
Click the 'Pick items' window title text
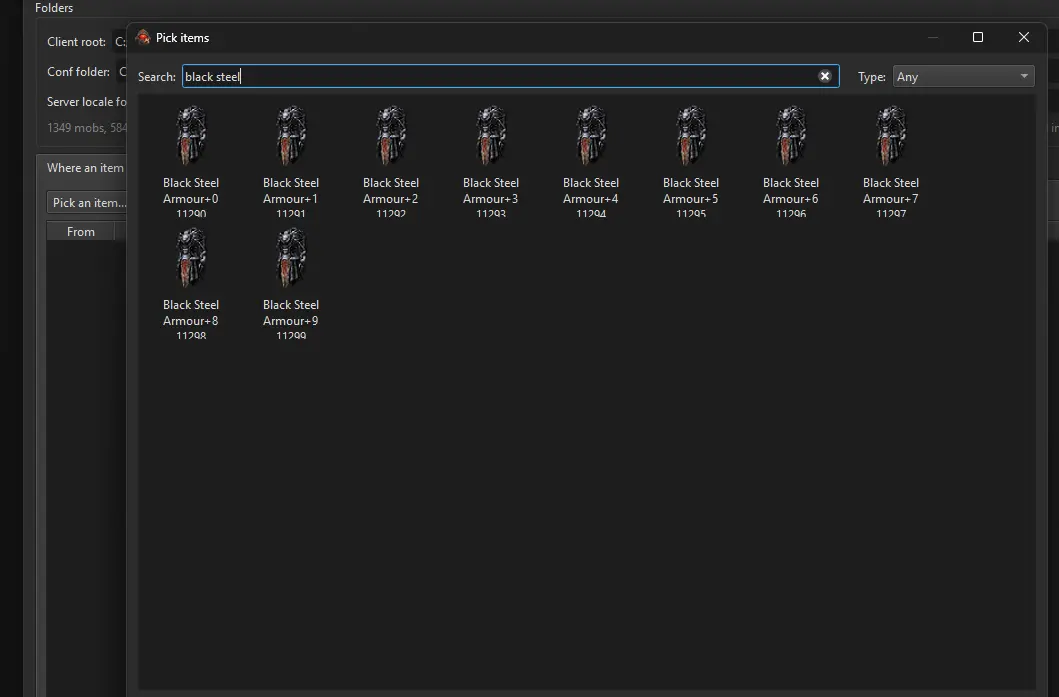pos(182,38)
